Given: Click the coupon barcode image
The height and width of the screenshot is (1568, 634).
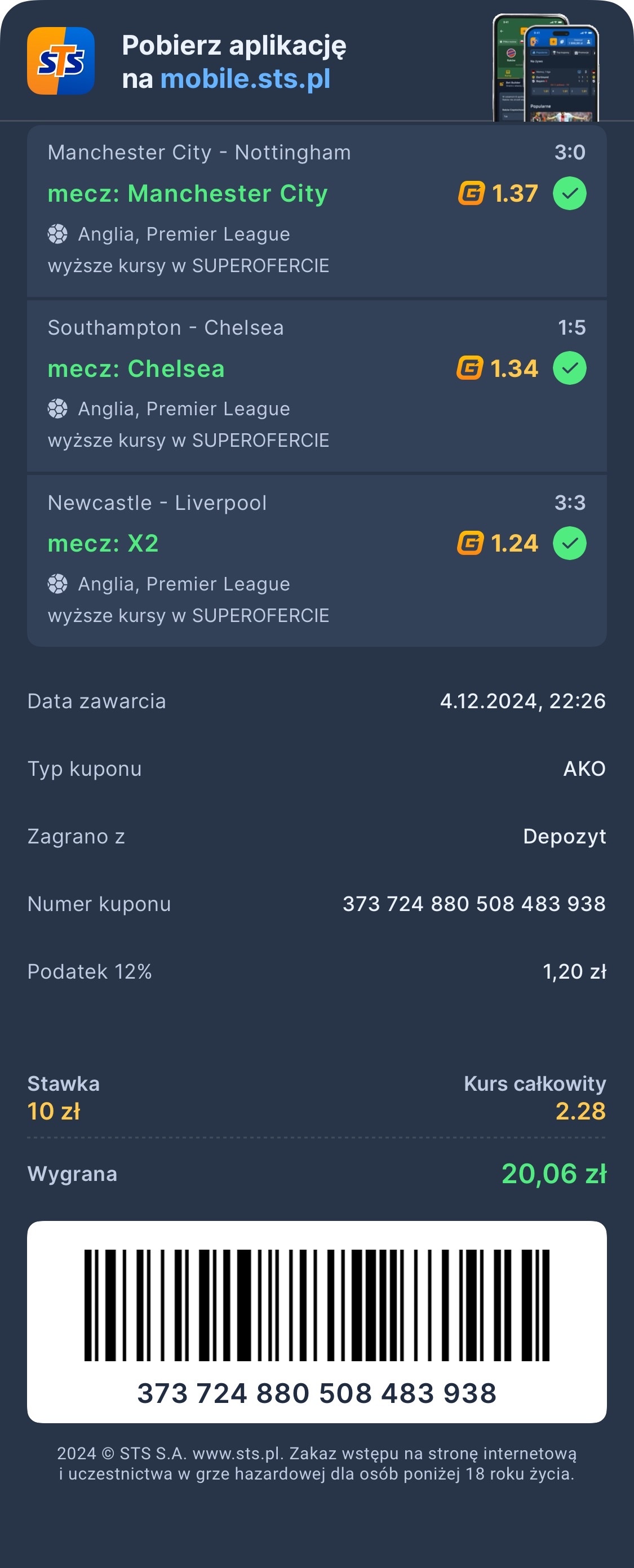Looking at the screenshot, I should 317,1304.
